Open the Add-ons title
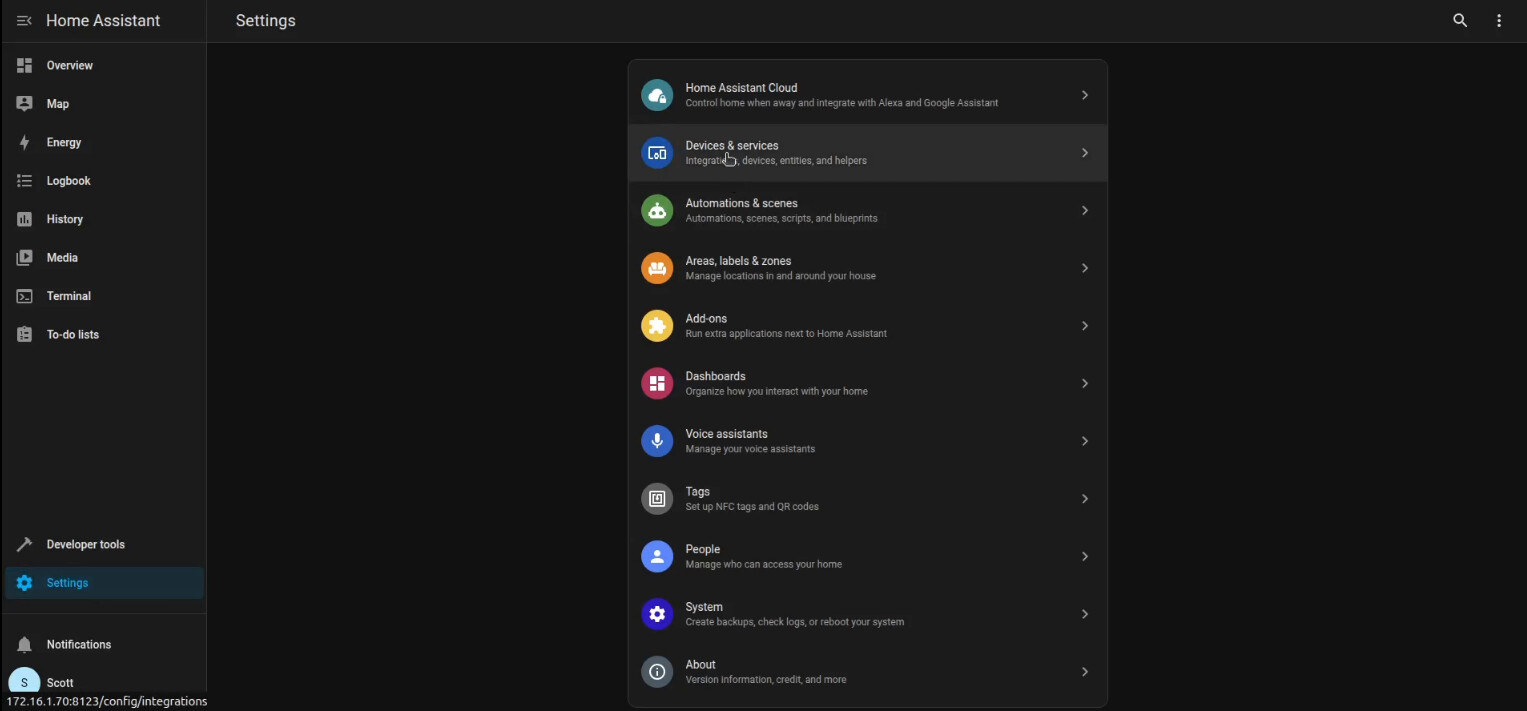Viewport: 1527px width, 711px height. tap(706, 319)
